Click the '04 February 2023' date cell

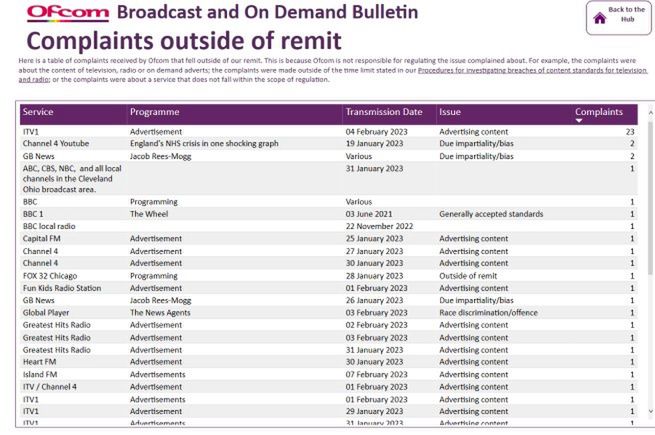(376, 132)
